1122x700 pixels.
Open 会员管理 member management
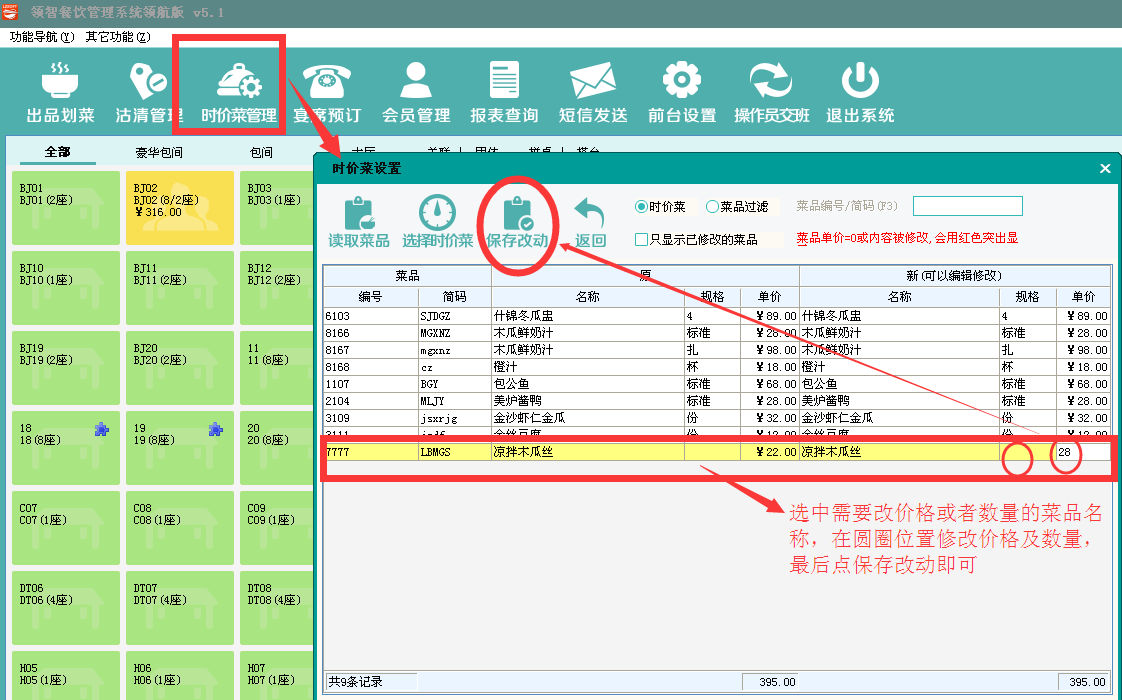[x=416, y=92]
